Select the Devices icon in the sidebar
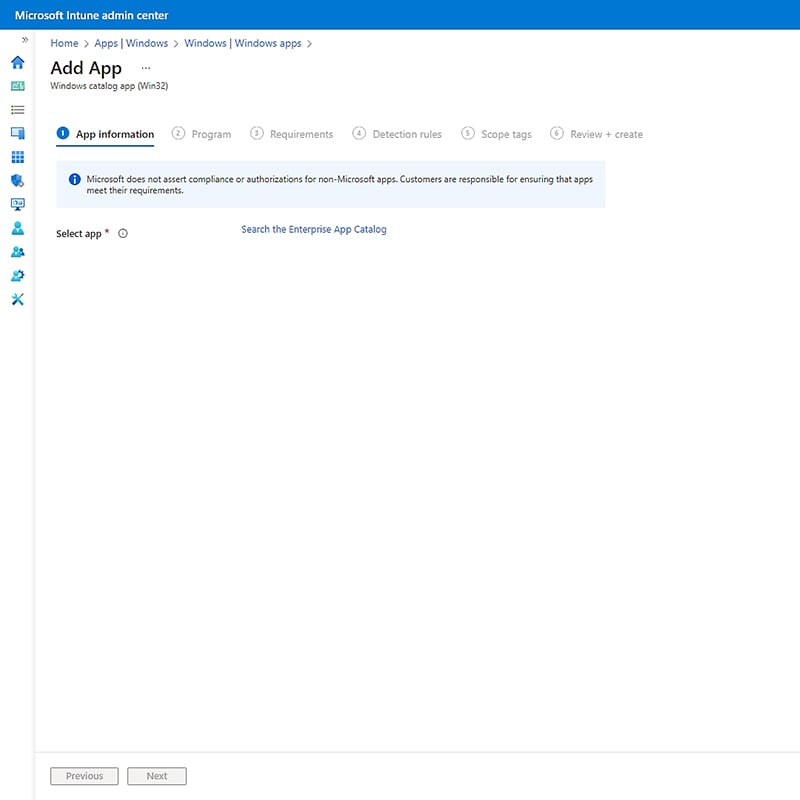This screenshot has width=800, height=800. click(x=17, y=133)
